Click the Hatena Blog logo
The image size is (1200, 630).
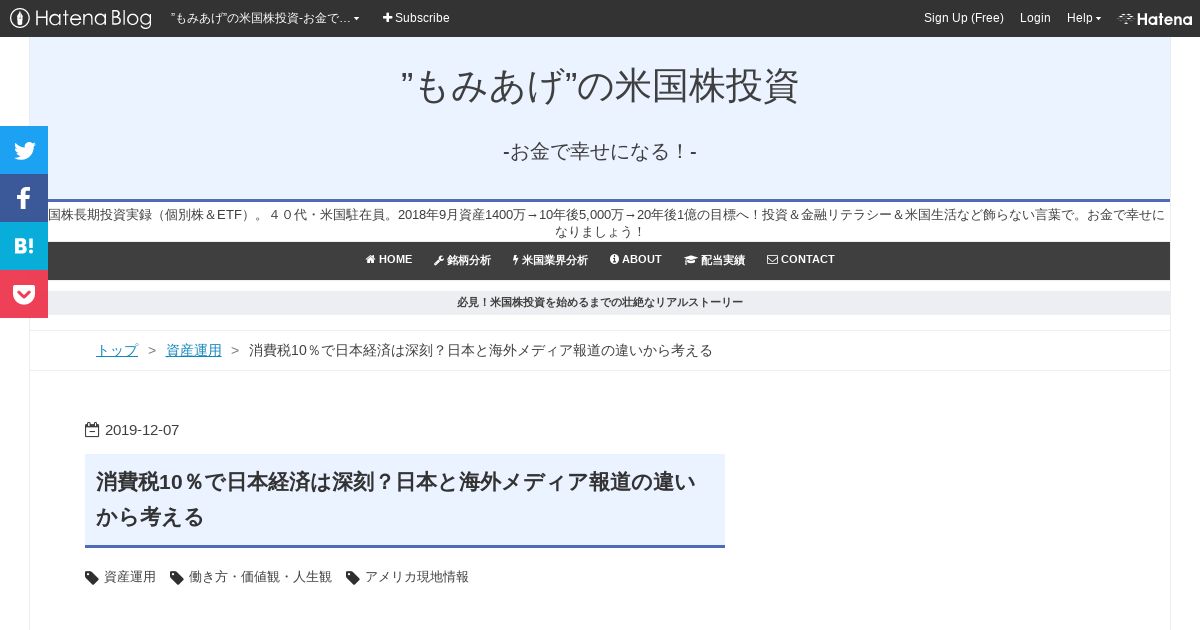tap(81, 18)
